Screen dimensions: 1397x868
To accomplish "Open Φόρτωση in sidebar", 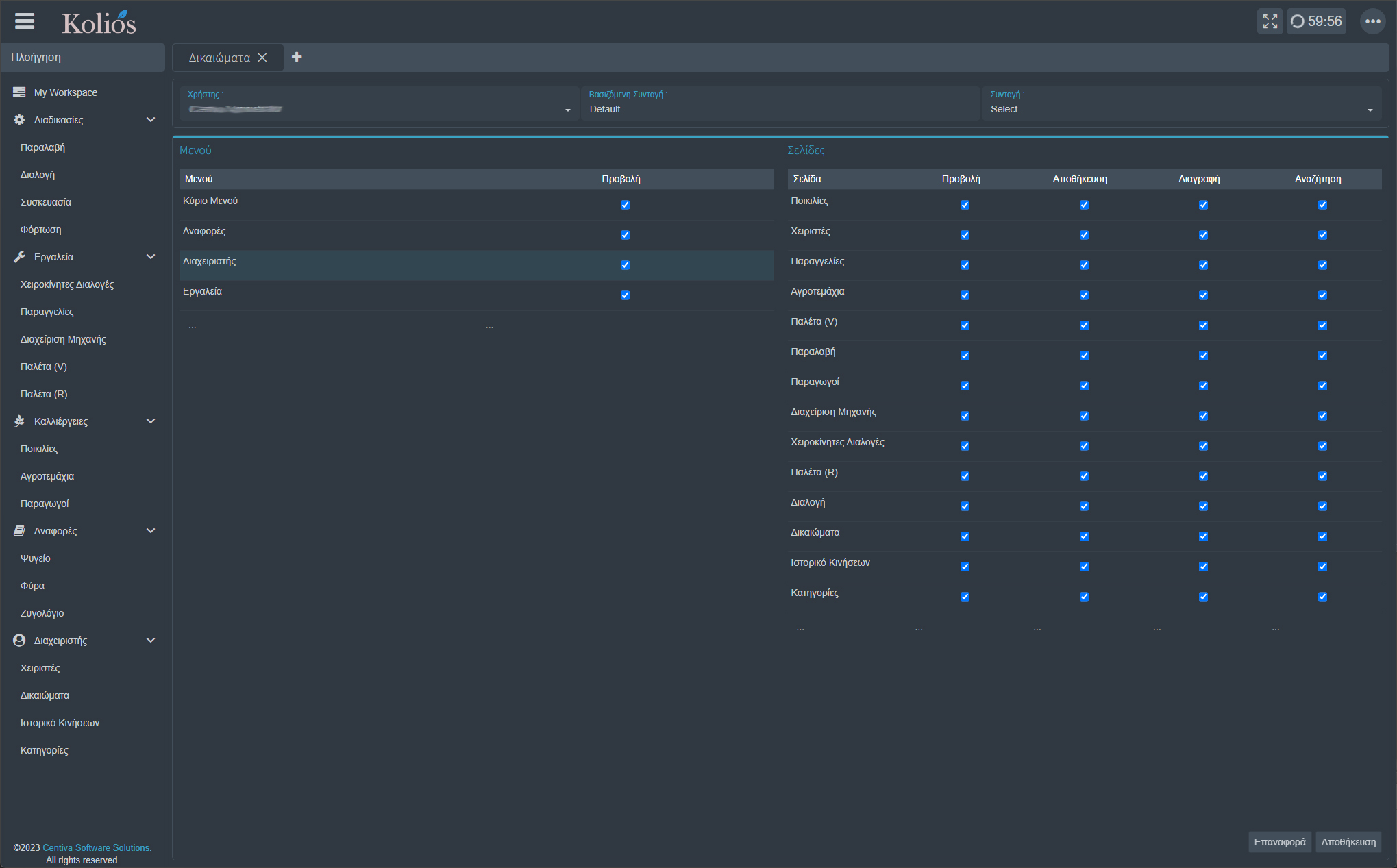I will tap(41, 229).
